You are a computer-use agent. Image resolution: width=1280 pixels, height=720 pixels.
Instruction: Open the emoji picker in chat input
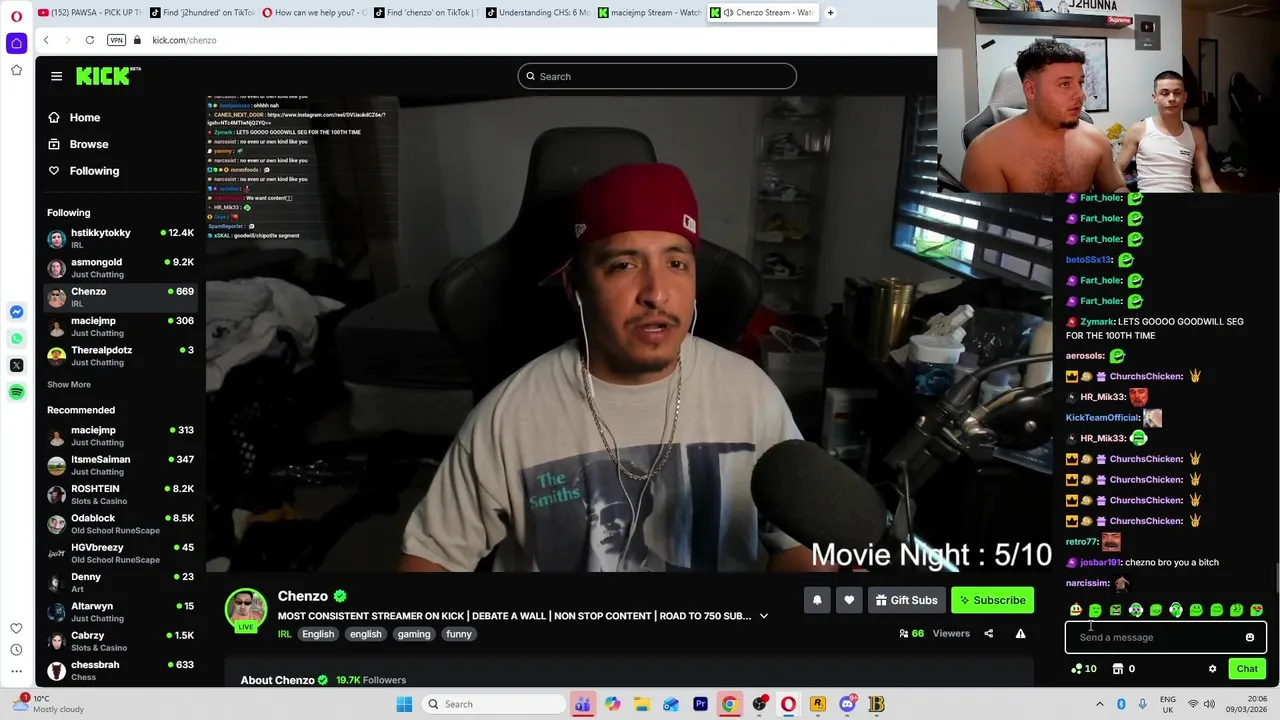coord(1250,637)
